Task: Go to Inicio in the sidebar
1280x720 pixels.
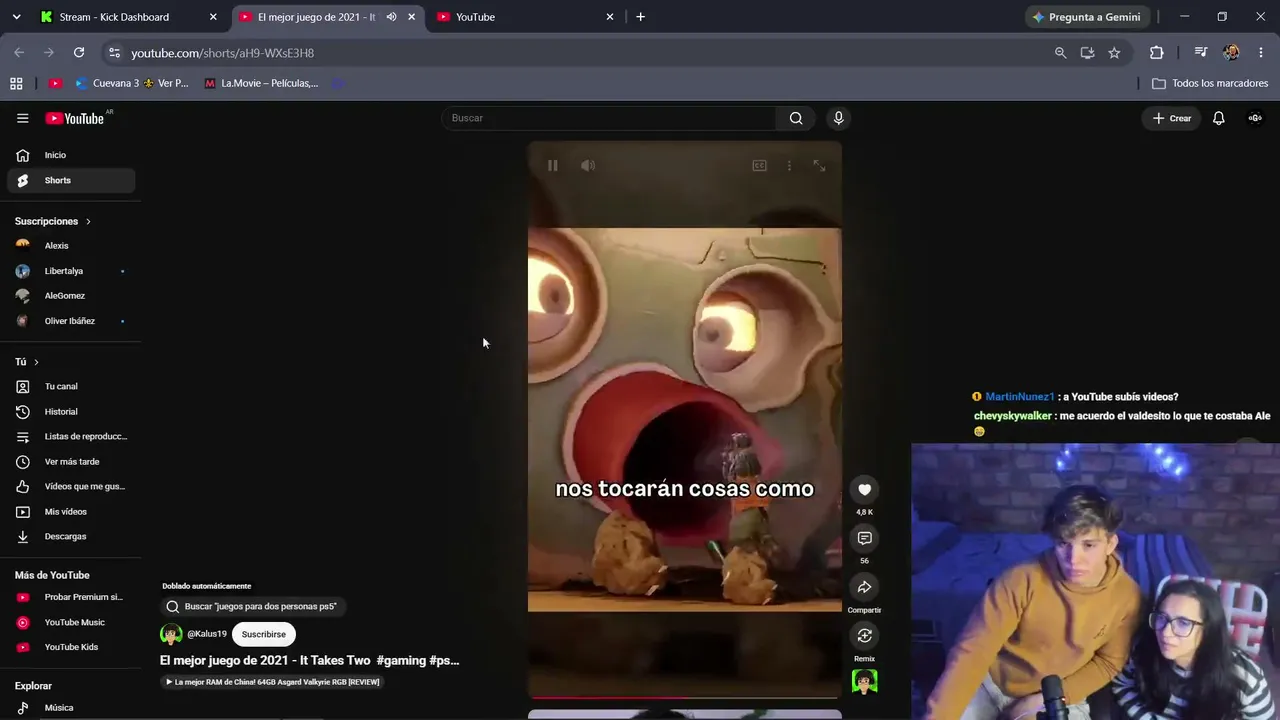Action: pyautogui.click(x=71, y=155)
